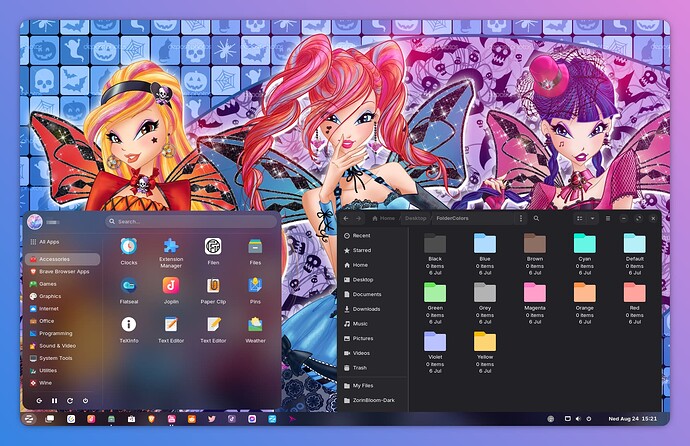Open Trash in the sidebar
The width and height of the screenshot is (690, 446).
[373, 368]
